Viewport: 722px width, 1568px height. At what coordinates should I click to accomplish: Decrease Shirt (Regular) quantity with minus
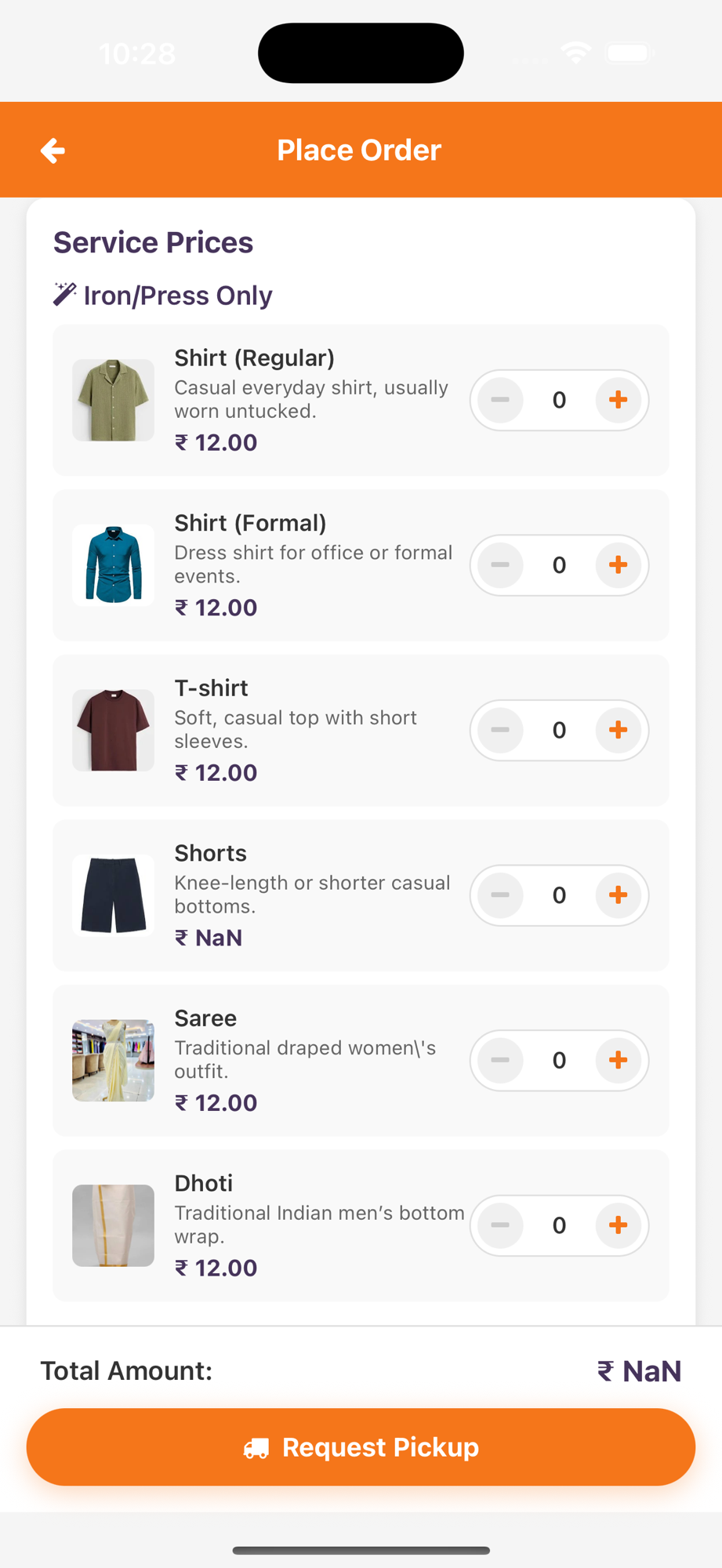pyautogui.click(x=500, y=400)
